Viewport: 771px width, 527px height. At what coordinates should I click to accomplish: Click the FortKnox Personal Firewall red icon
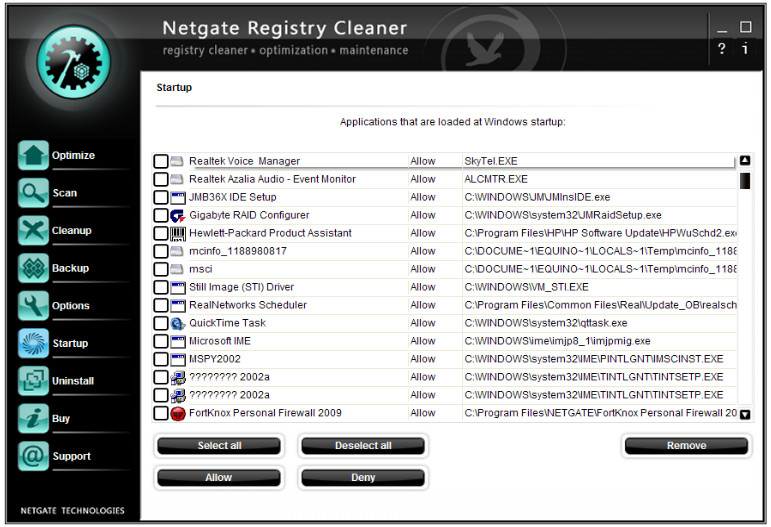tap(178, 413)
